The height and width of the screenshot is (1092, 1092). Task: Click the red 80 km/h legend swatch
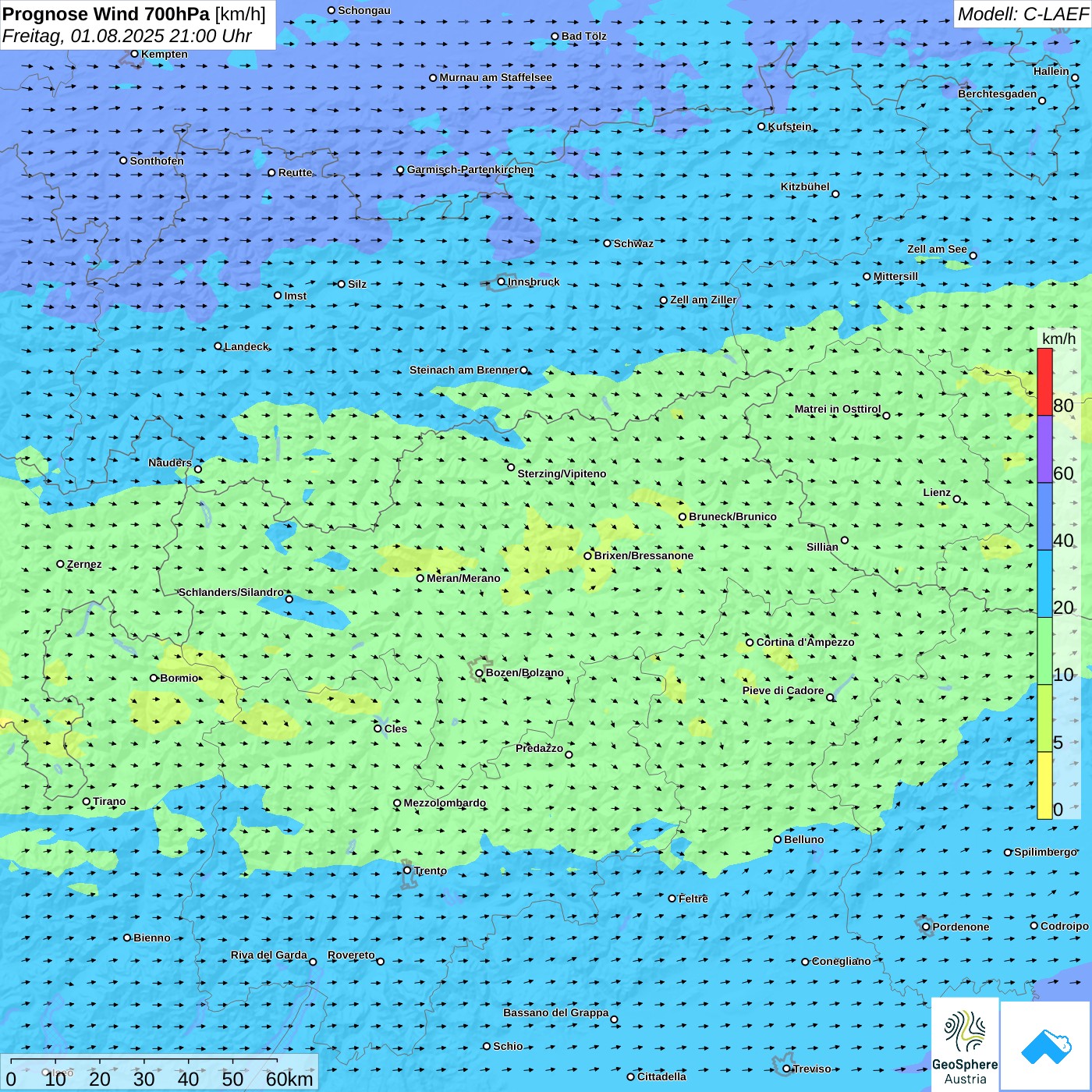(x=1044, y=381)
